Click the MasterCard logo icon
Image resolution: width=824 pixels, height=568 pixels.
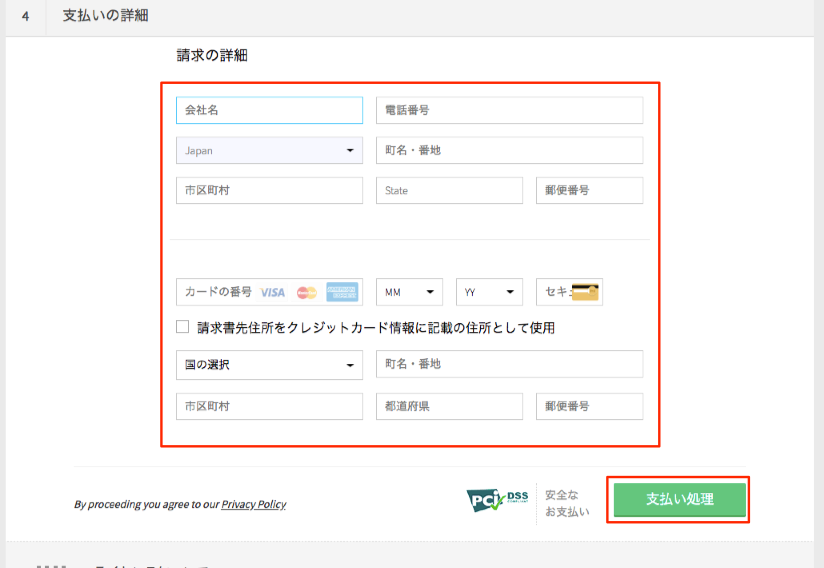click(307, 292)
